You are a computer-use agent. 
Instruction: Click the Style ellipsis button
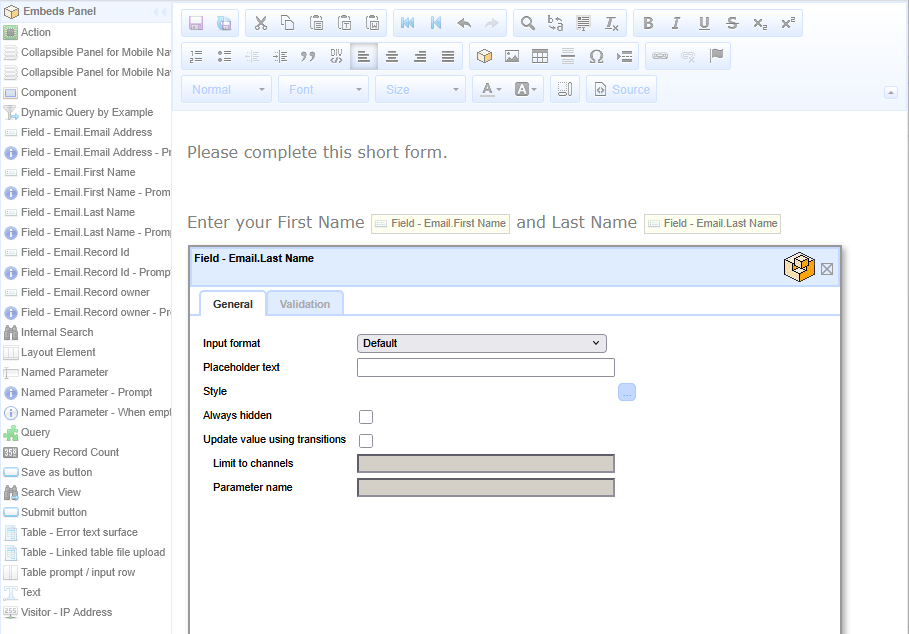coord(627,392)
